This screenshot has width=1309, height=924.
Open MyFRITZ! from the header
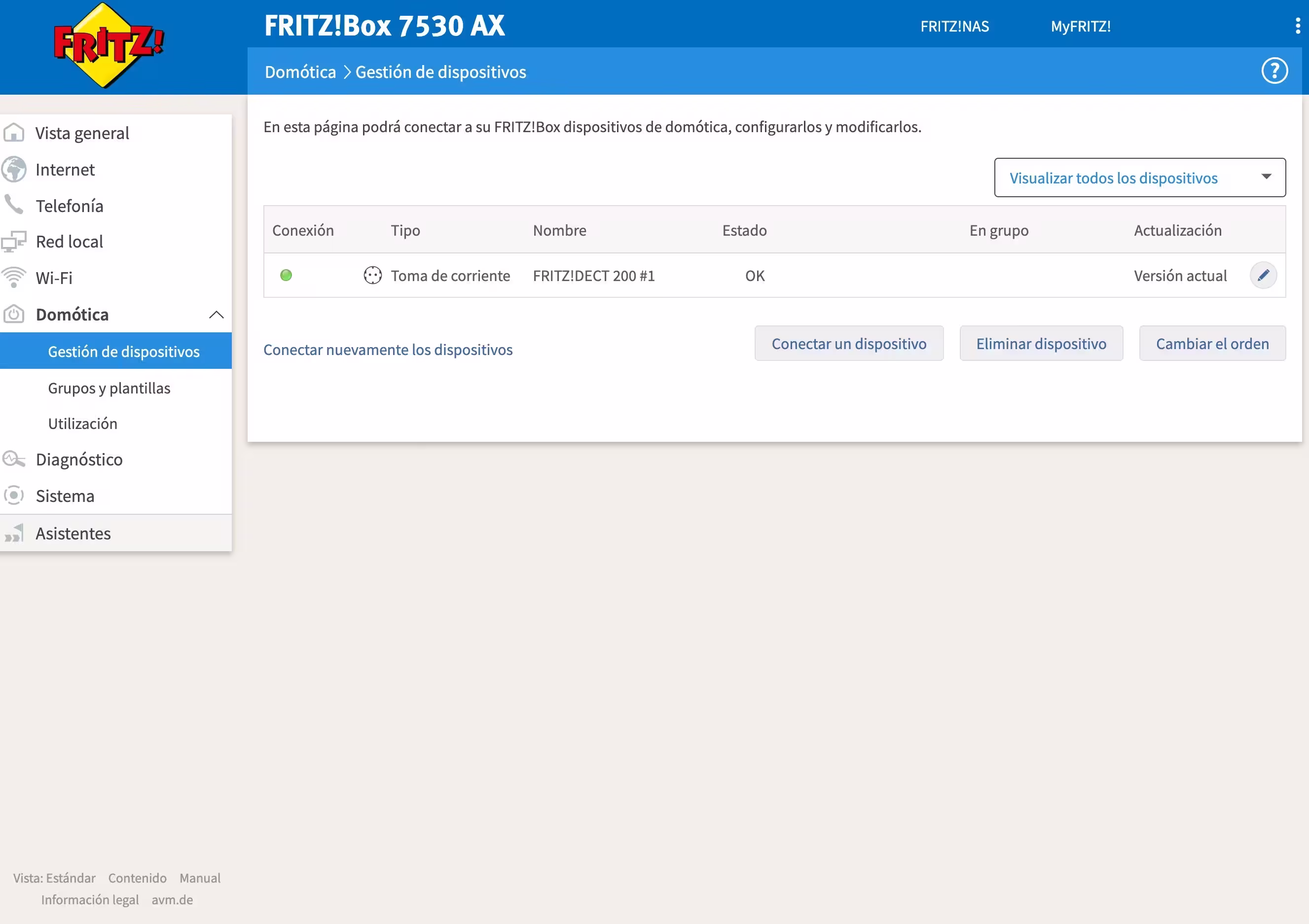1080,26
